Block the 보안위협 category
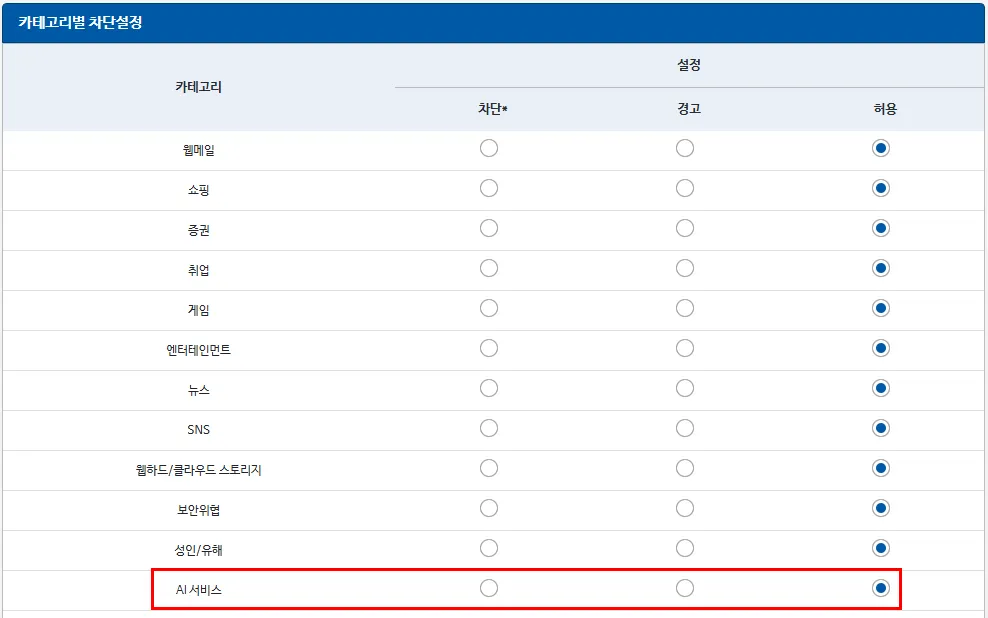The image size is (988, 618). pyautogui.click(x=489, y=508)
